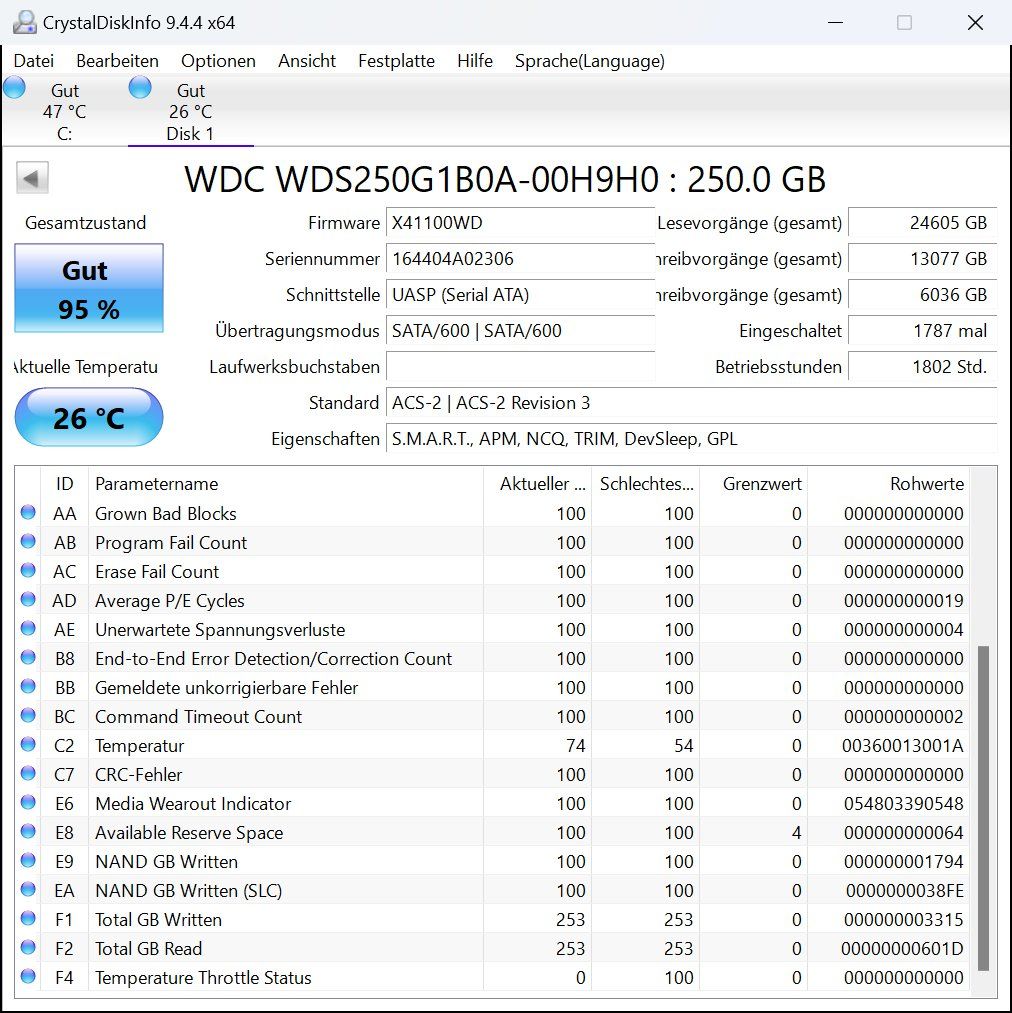Click raw value 00360013001A
Viewport: 1012px width, 1013px height.
pyautogui.click(x=902, y=746)
